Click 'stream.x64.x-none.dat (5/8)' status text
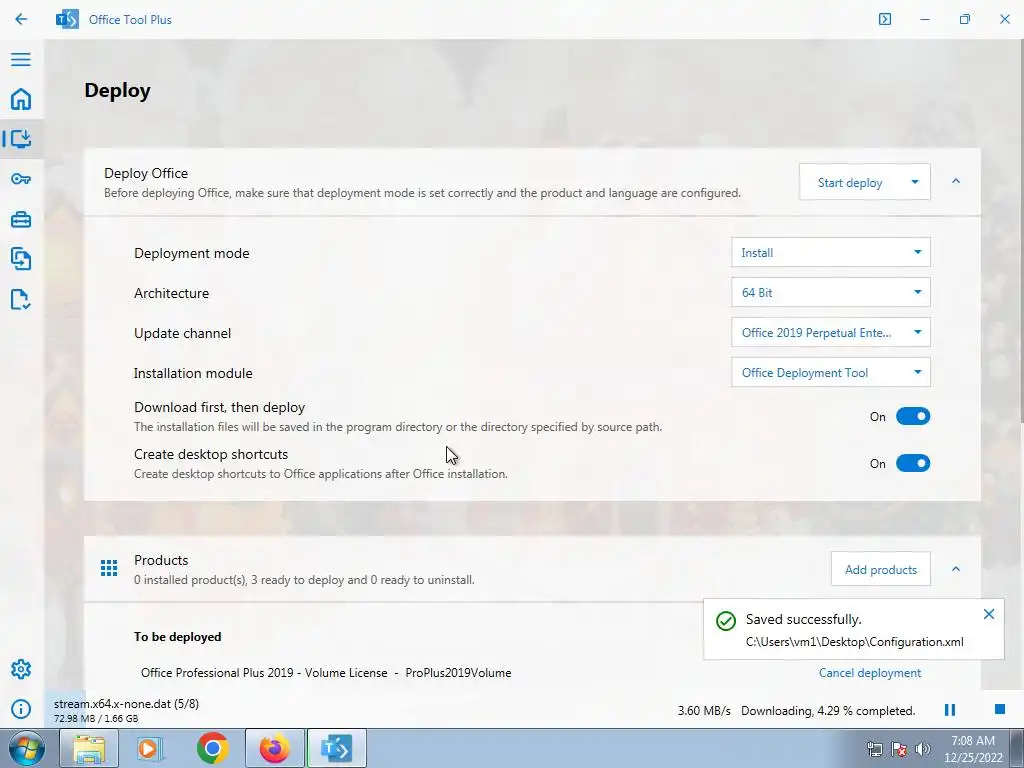 pyautogui.click(x=126, y=704)
